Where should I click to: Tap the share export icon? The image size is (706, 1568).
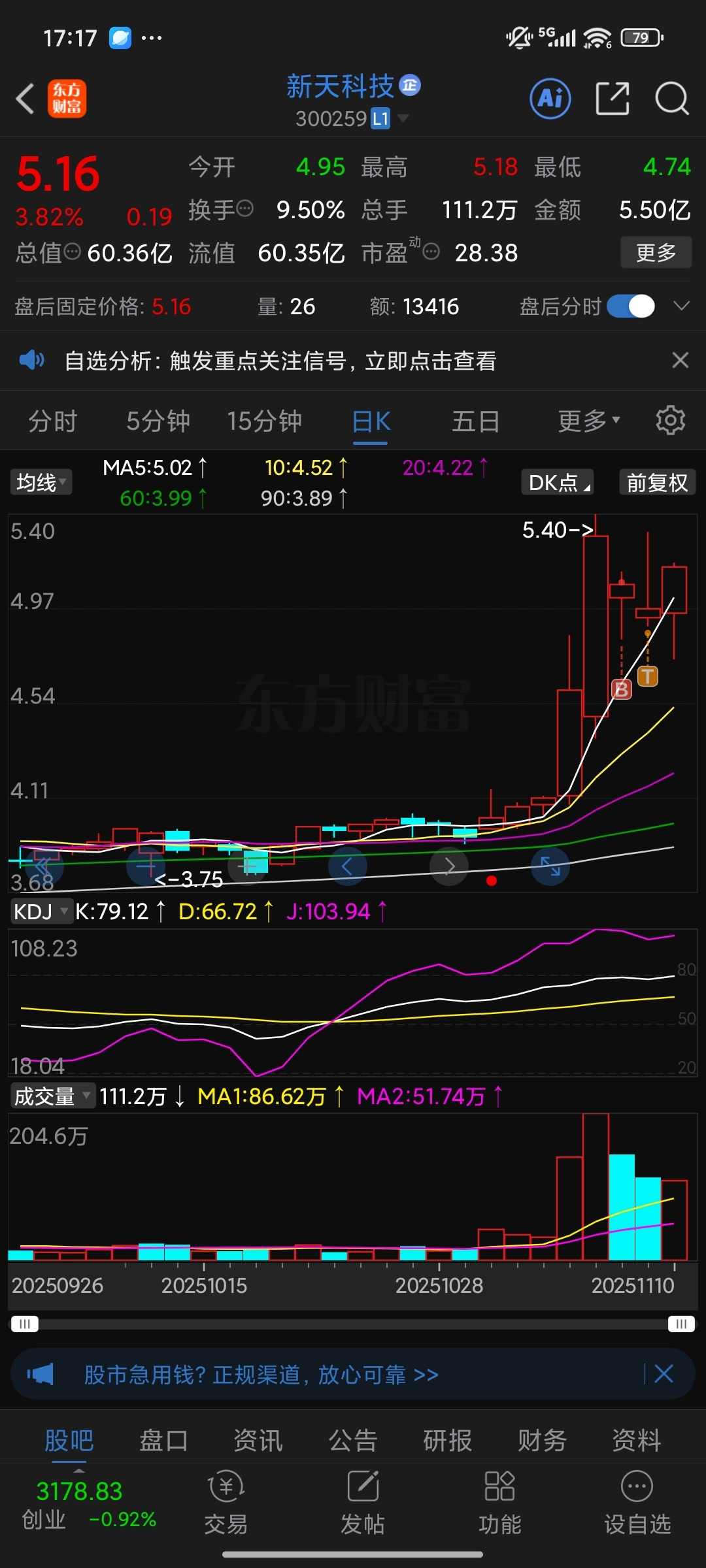pyautogui.click(x=613, y=99)
